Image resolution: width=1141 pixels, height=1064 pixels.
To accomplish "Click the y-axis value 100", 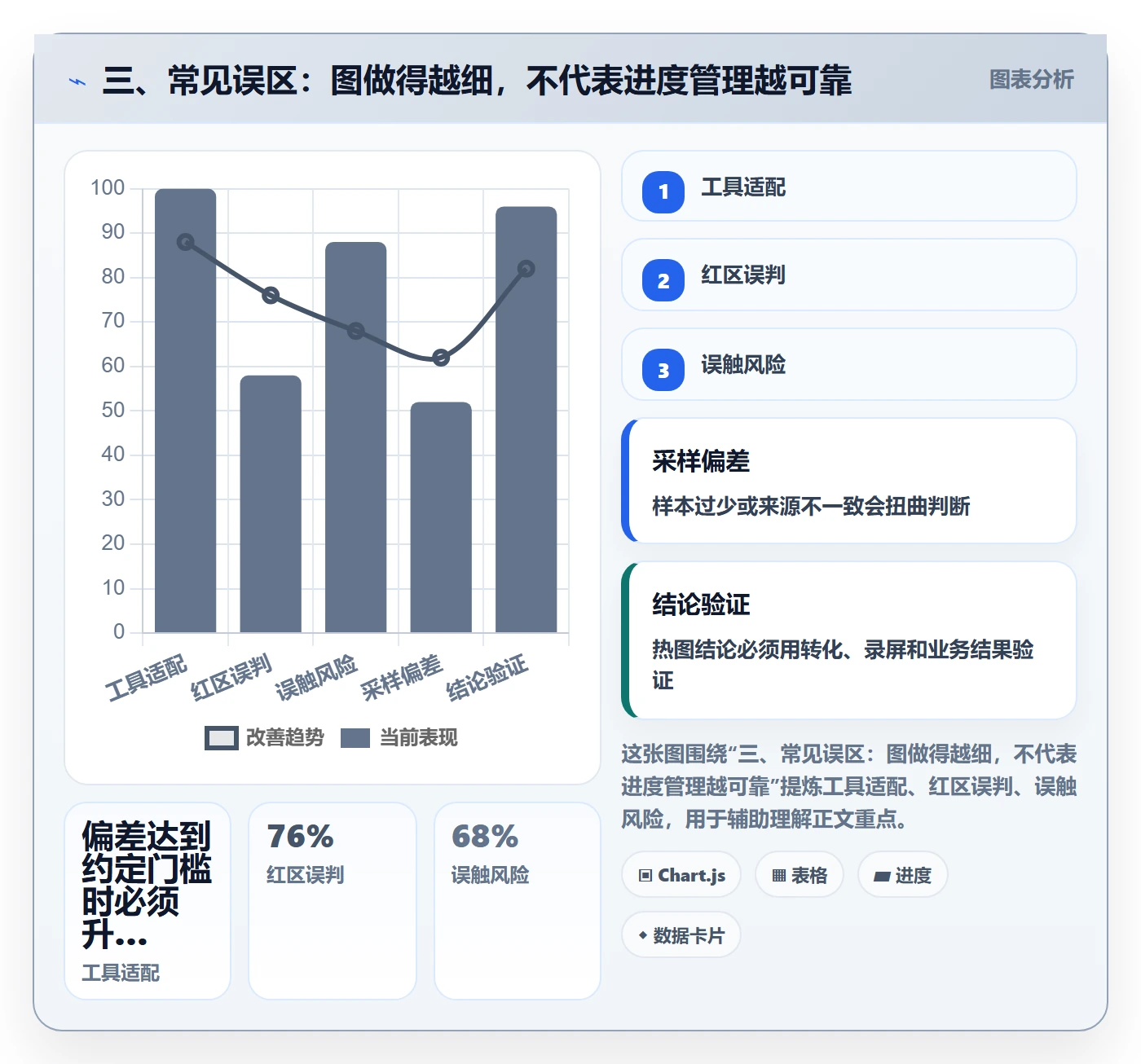I will (x=108, y=188).
